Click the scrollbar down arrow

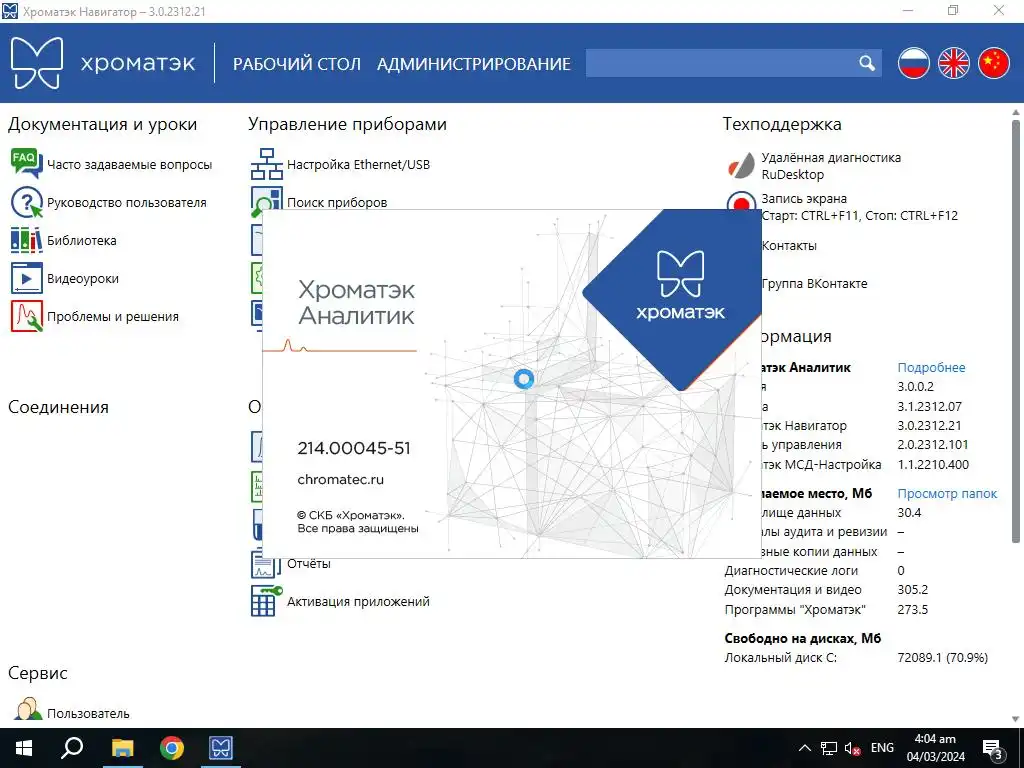click(x=1016, y=719)
